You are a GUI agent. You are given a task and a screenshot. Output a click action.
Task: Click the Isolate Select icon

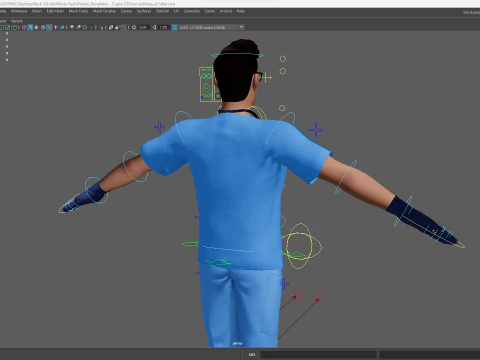101,27
